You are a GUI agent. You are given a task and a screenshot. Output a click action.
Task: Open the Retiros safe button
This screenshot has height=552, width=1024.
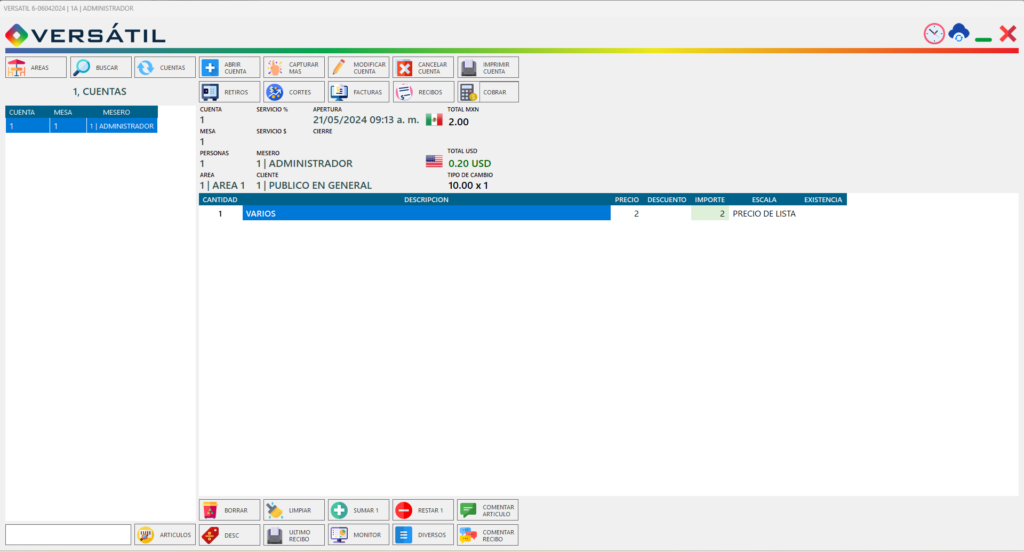[229, 92]
